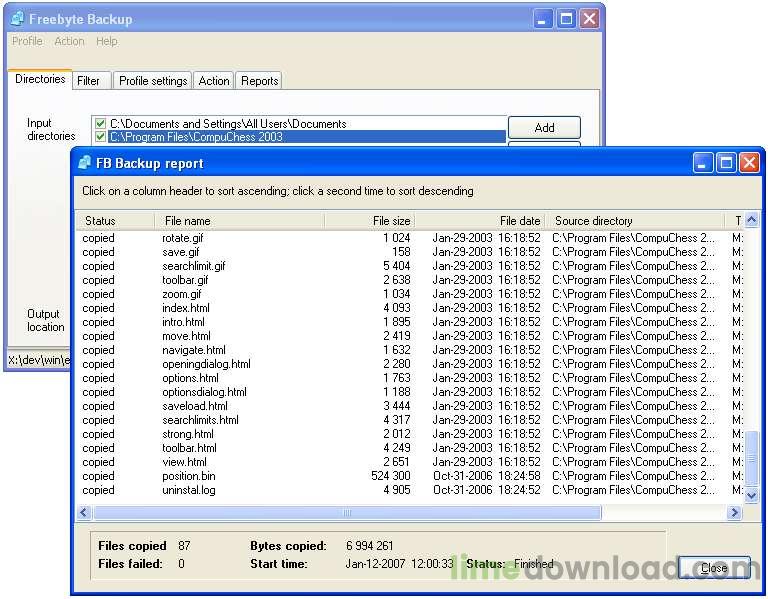Image resolution: width=768 pixels, height=599 pixels.
Task: Open the Action tab
Action: tap(214, 81)
